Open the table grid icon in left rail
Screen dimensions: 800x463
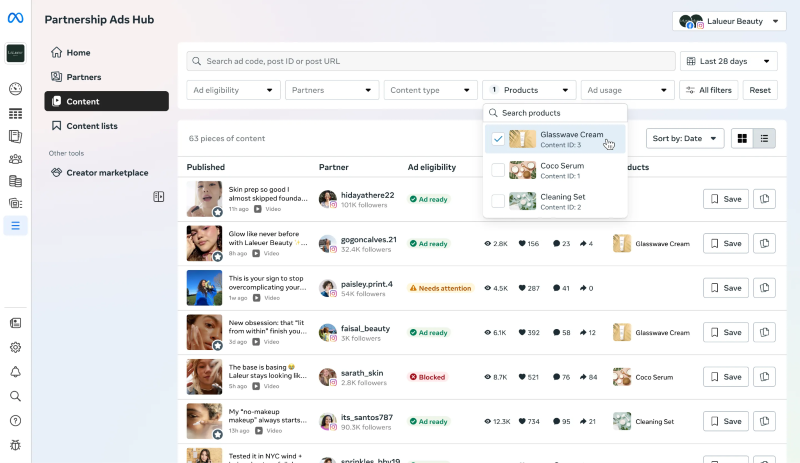15,113
